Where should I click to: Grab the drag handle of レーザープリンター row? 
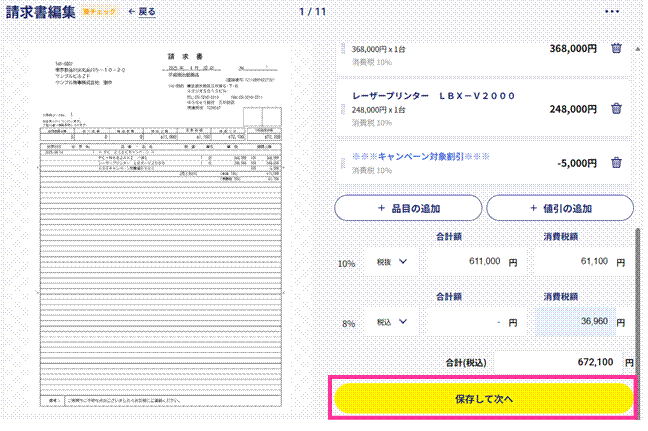(x=343, y=109)
